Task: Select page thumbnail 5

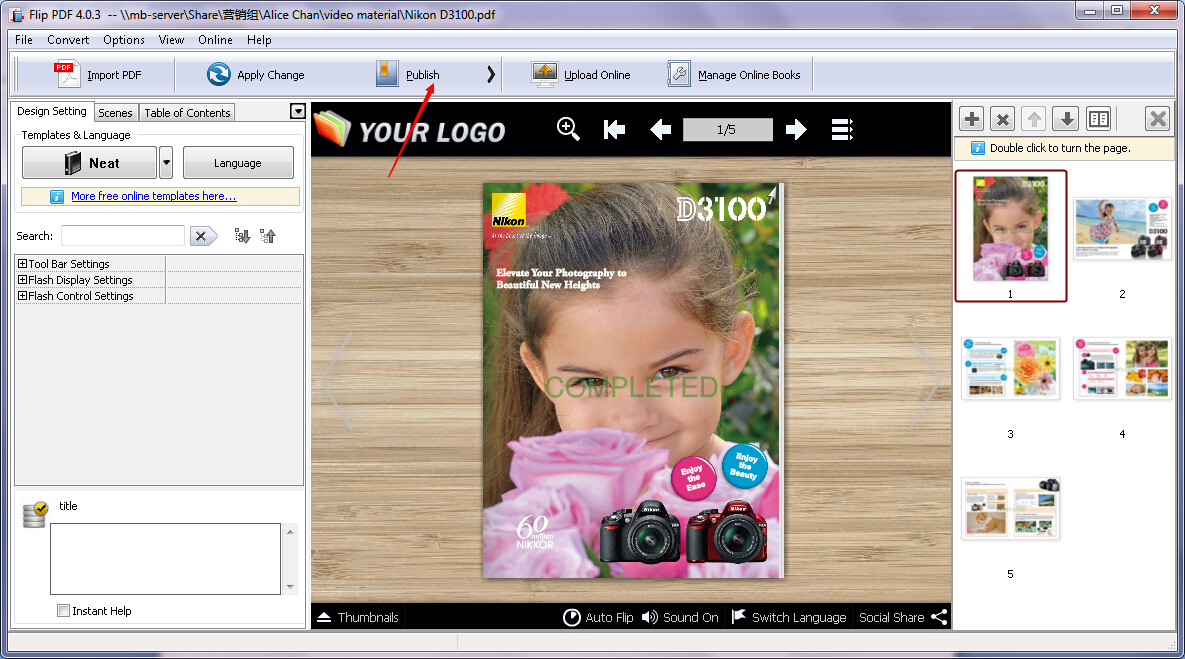Action: coord(1010,509)
